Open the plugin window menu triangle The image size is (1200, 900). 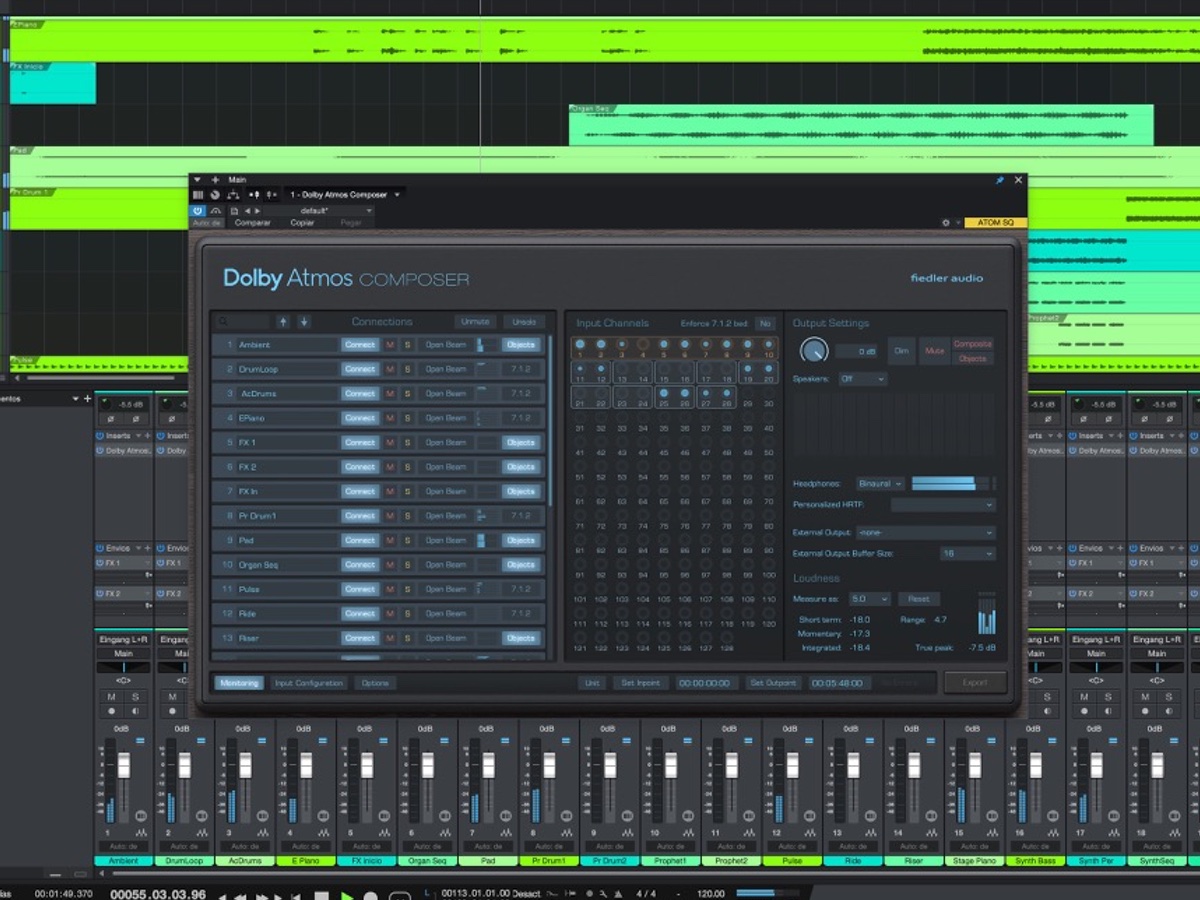pos(197,180)
